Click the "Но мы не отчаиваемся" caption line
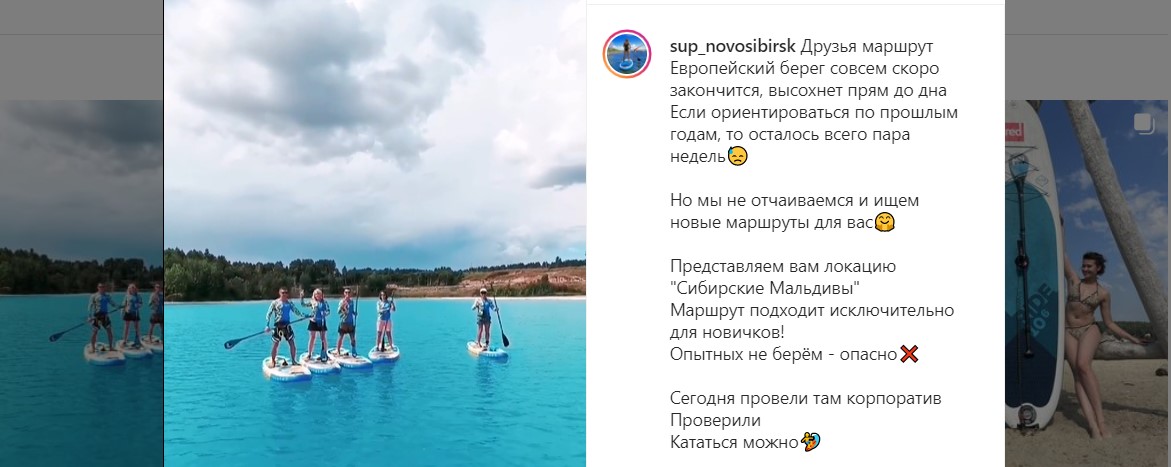This screenshot has height=467, width=1171. (x=795, y=200)
